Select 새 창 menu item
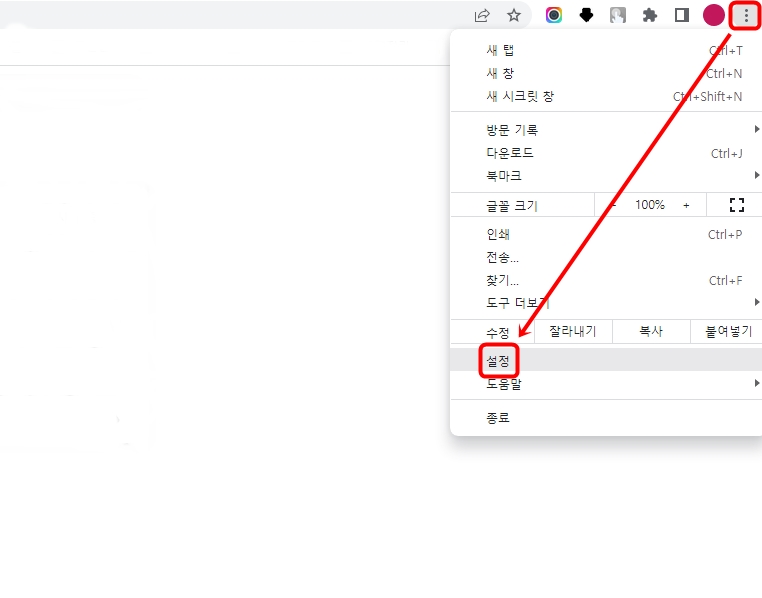Viewport: 762px width, 598px height. (x=606, y=73)
